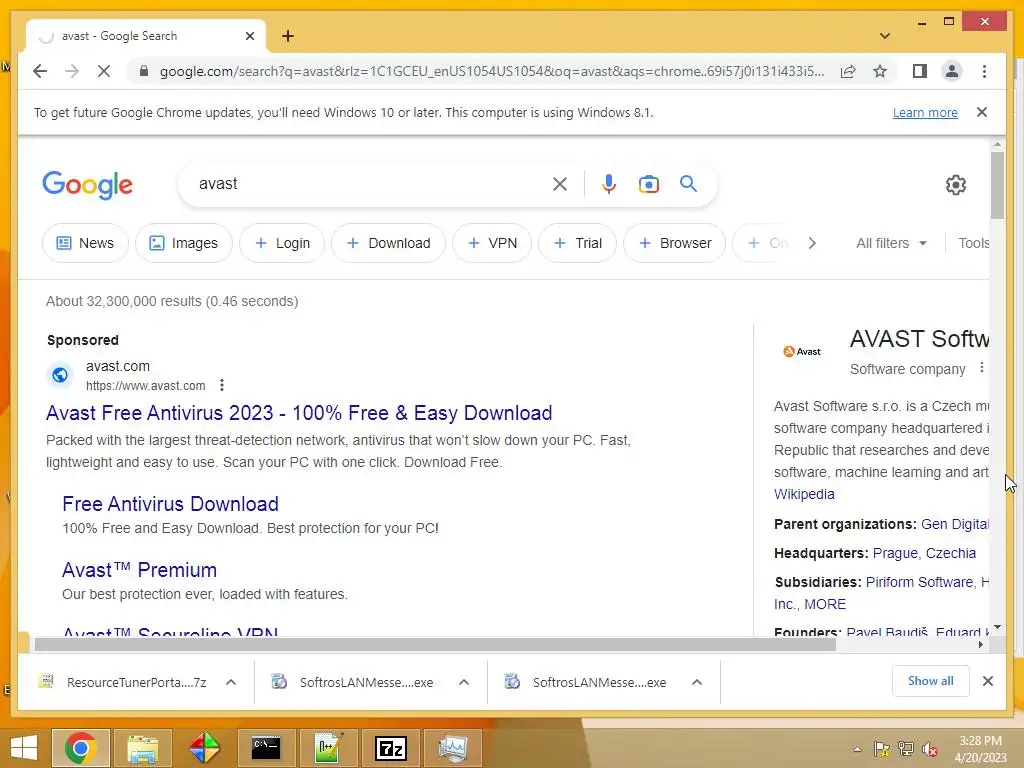This screenshot has height=768, width=1024.
Task: Add the Download search refinement
Action: coord(389,243)
